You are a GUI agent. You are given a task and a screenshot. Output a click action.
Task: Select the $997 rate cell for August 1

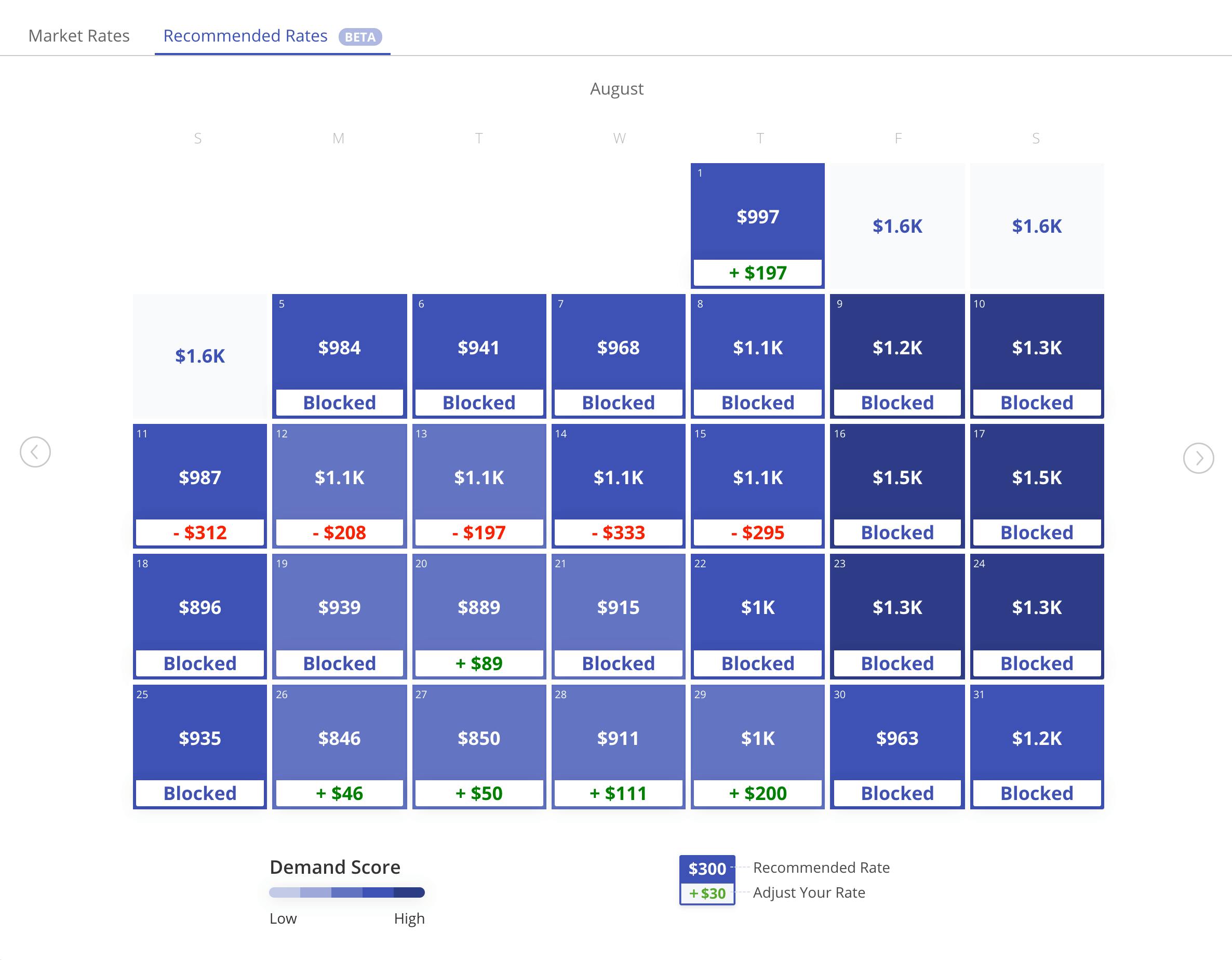tap(757, 217)
